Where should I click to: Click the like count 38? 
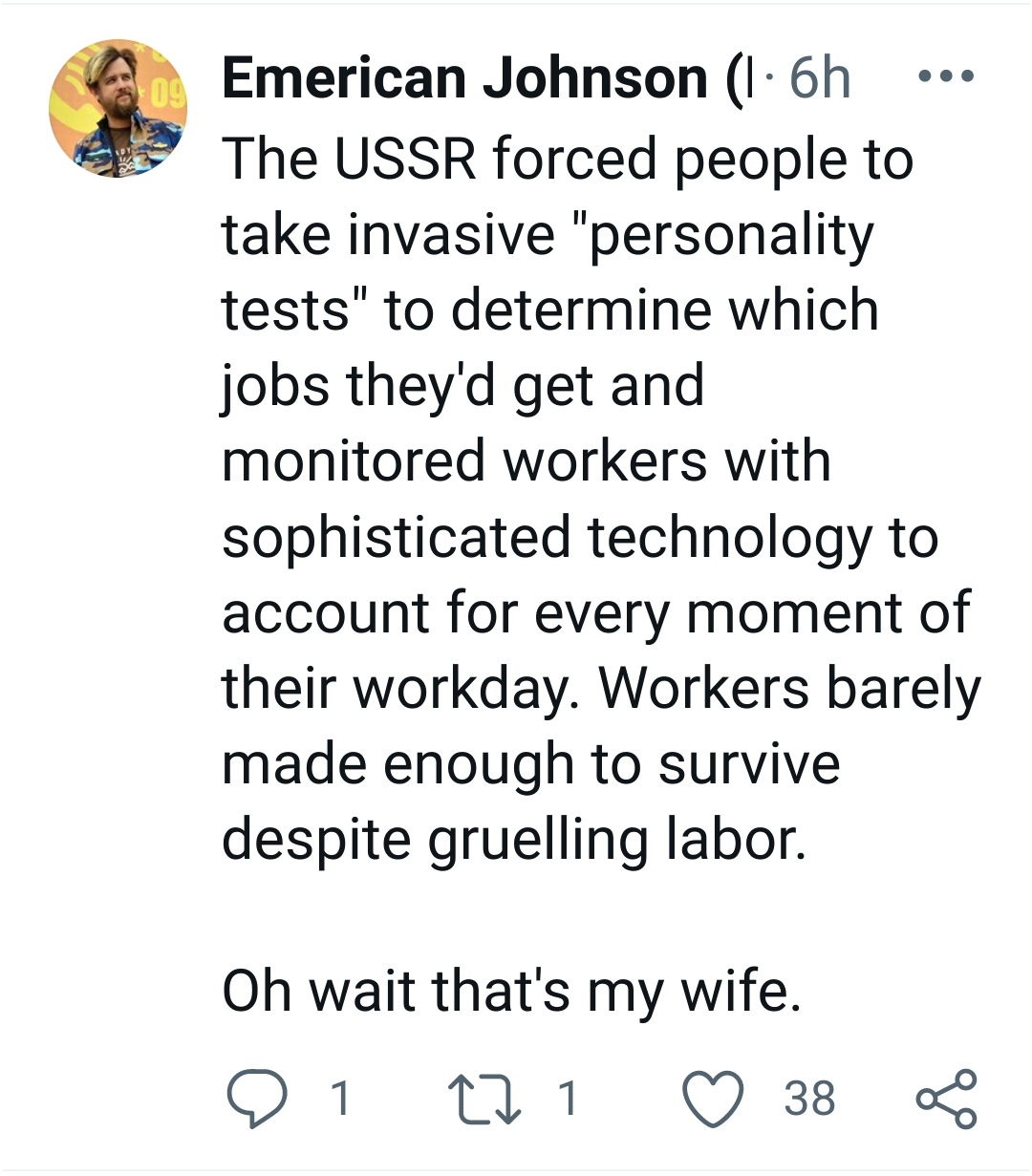tap(809, 1099)
